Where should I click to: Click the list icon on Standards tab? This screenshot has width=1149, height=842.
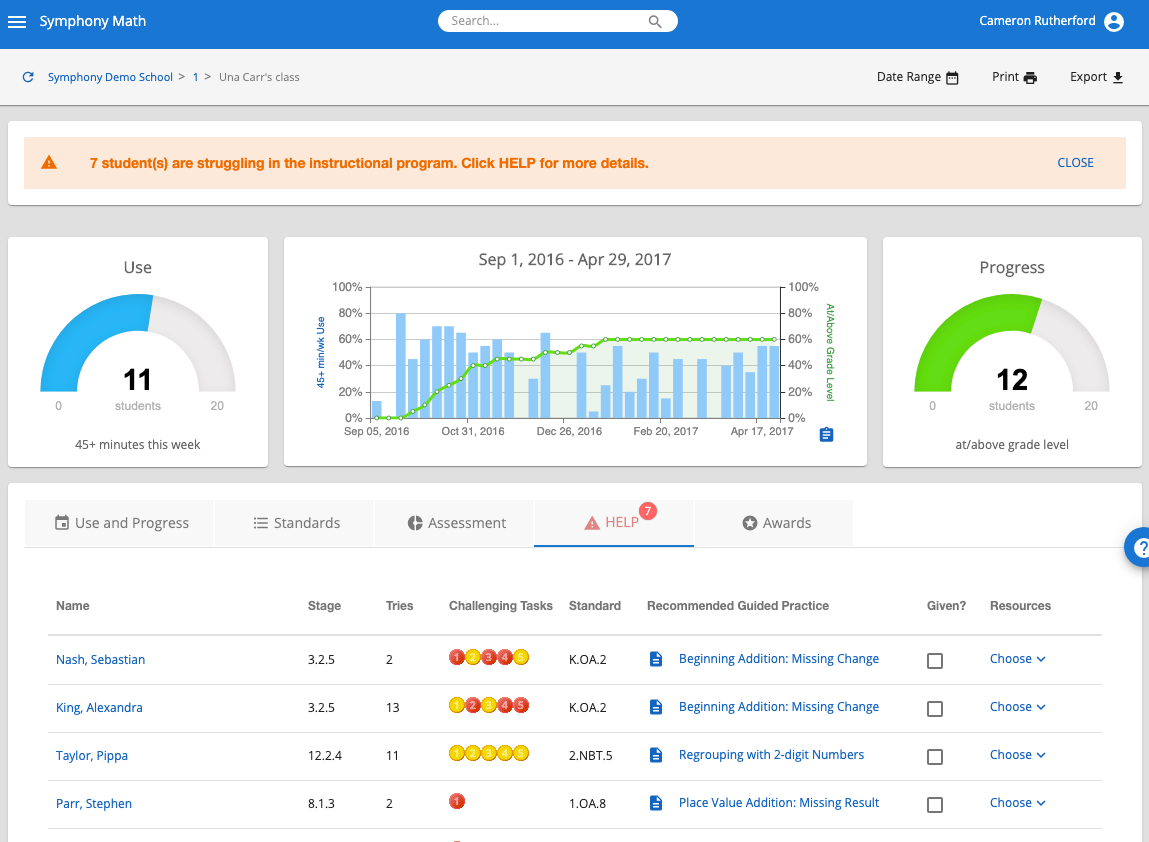tap(260, 523)
